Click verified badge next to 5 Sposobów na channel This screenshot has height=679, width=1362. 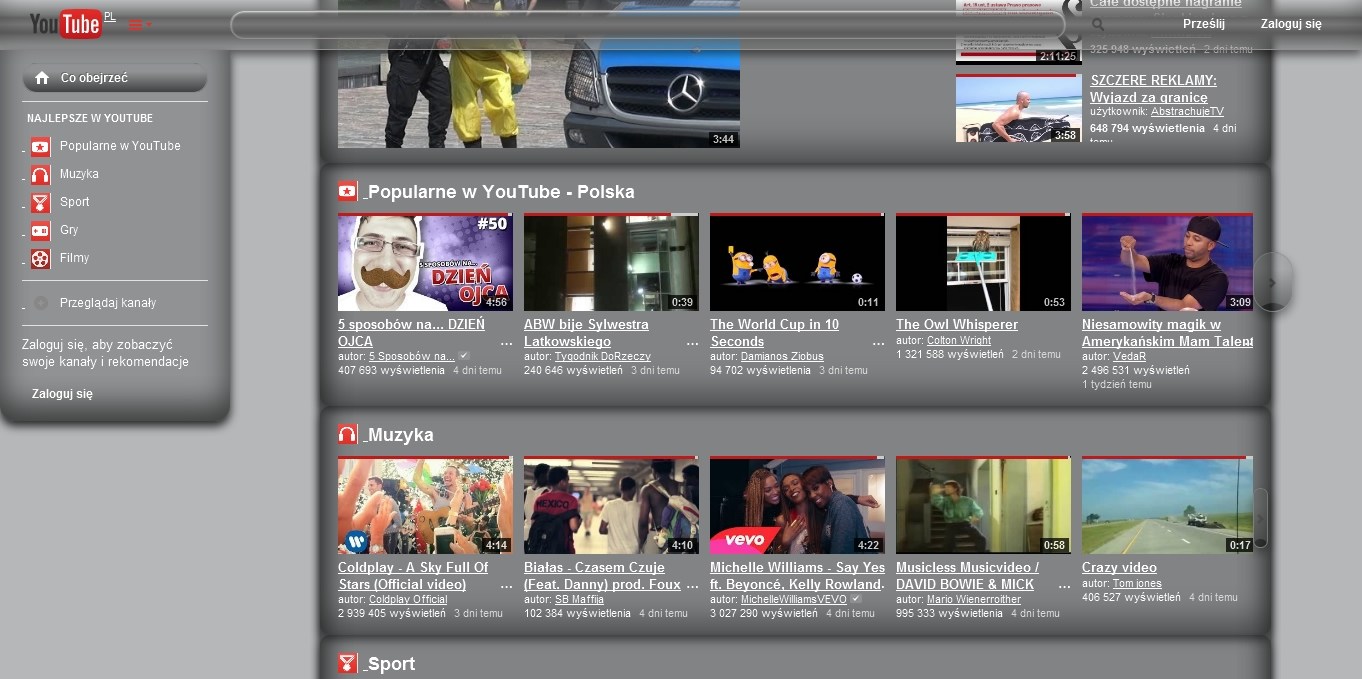(464, 356)
